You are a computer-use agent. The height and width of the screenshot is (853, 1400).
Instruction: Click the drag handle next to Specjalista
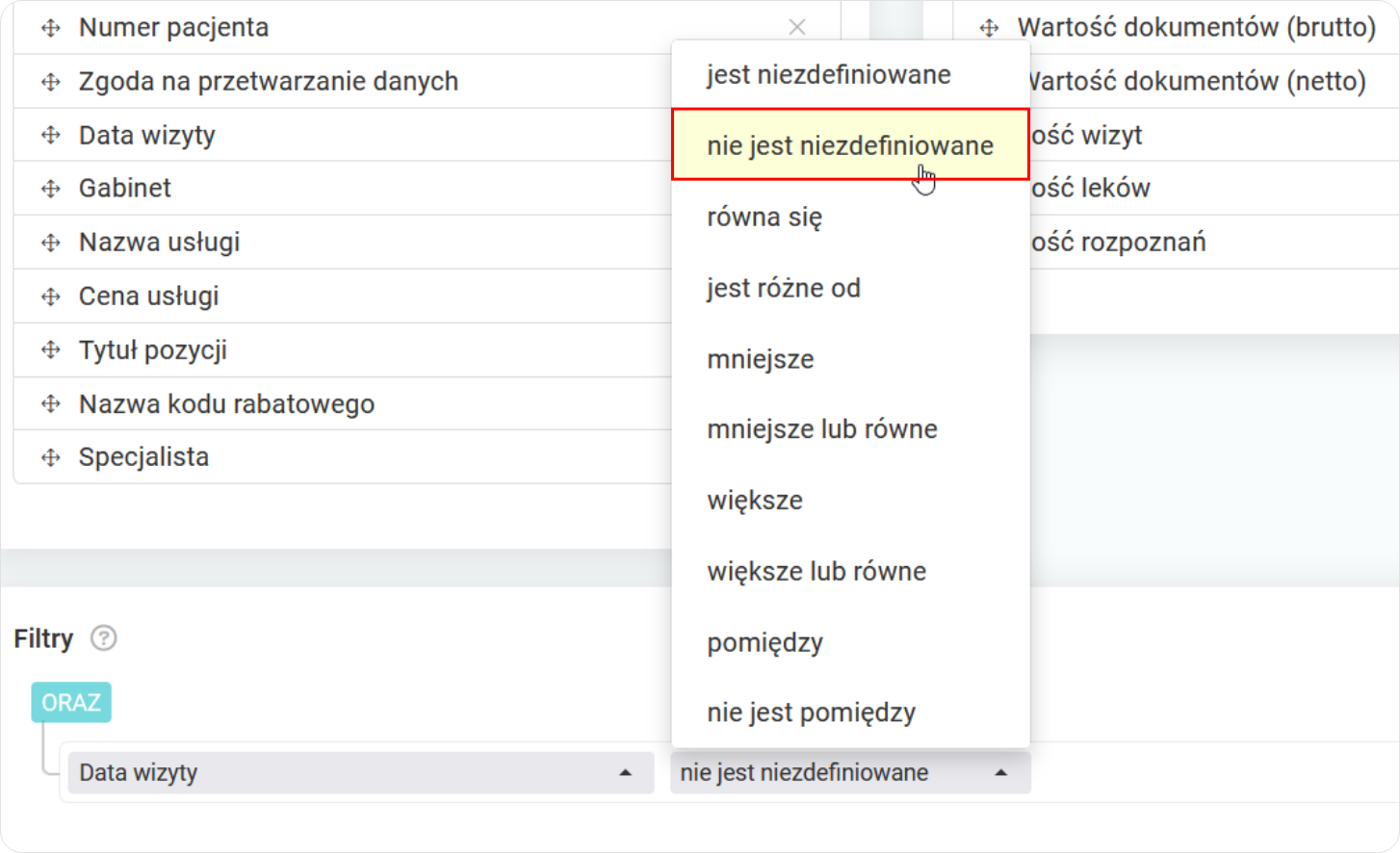(51, 457)
